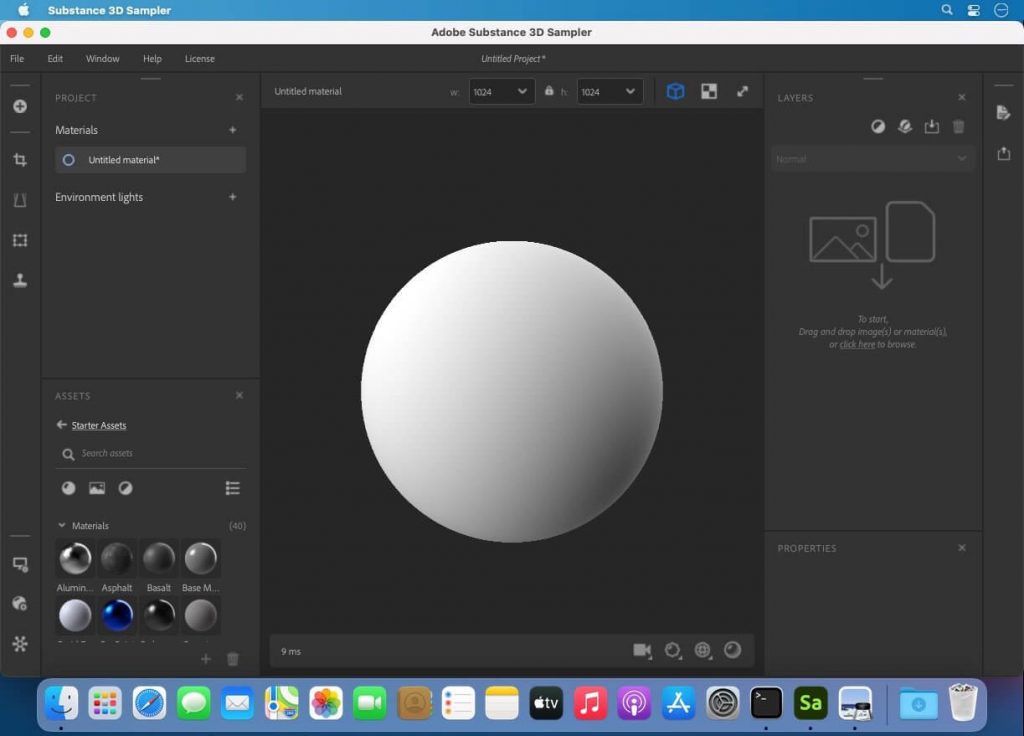Open the Window menu in the menu bar
1024x736 pixels.
(102, 58)
